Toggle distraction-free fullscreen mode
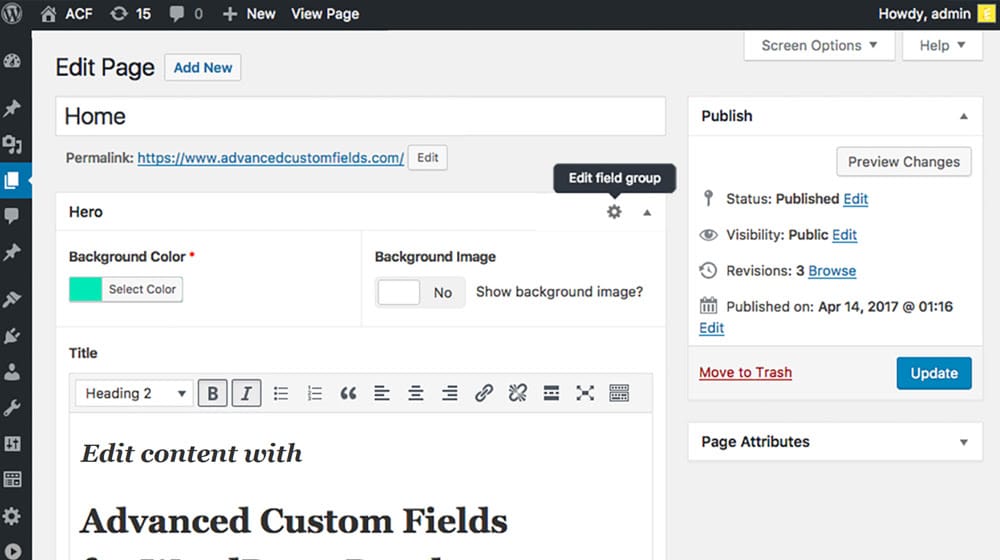 [585, 393]
